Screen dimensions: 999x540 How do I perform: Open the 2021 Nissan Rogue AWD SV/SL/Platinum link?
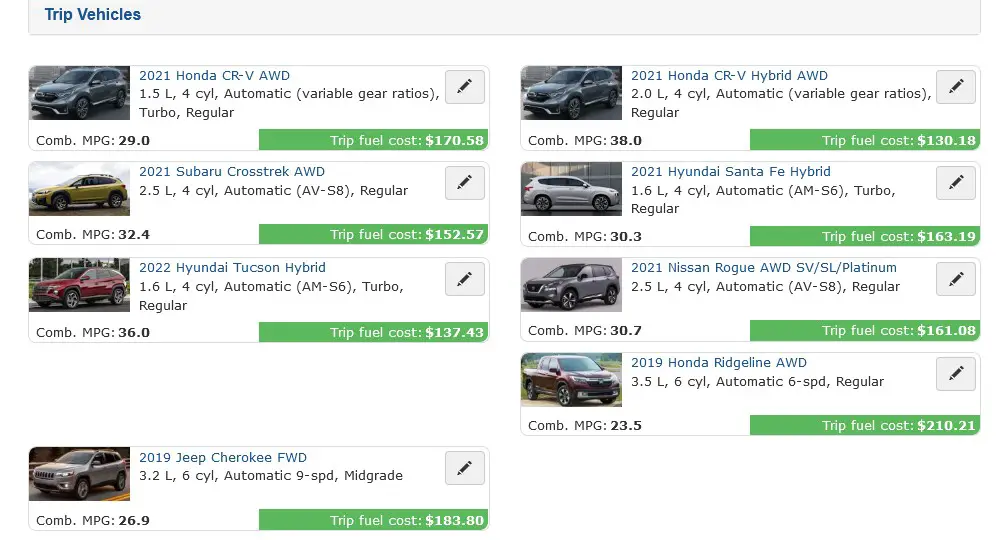pos(763,267)
